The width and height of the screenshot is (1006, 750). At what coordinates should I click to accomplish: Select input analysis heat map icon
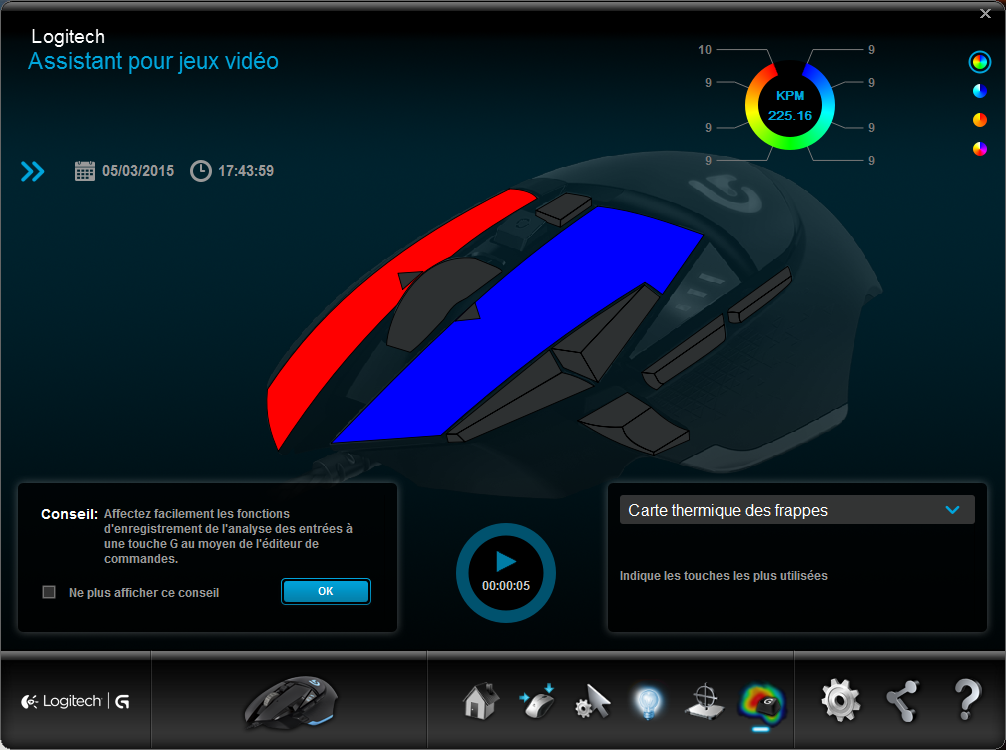761,704
